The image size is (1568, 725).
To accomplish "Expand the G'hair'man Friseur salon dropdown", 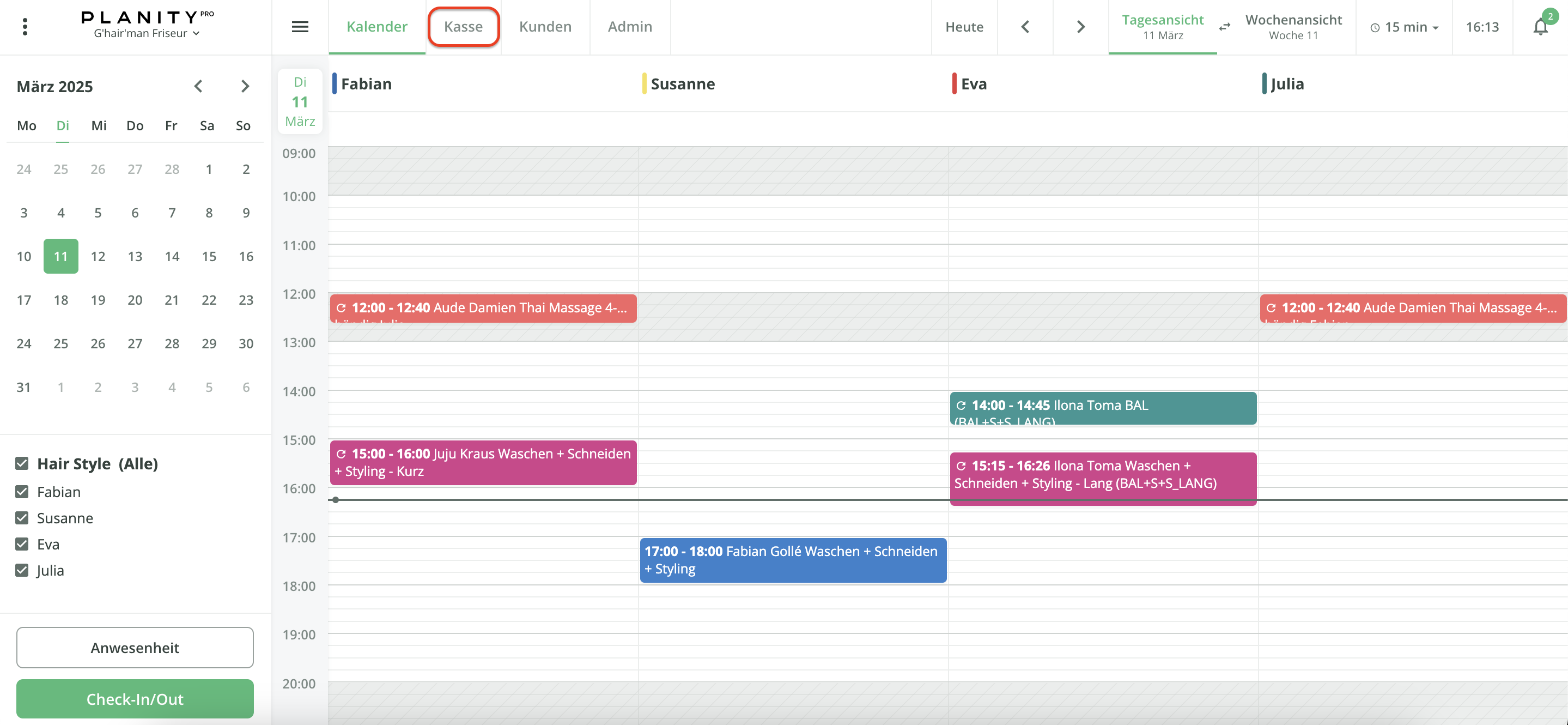I will [x=146, y=33].
